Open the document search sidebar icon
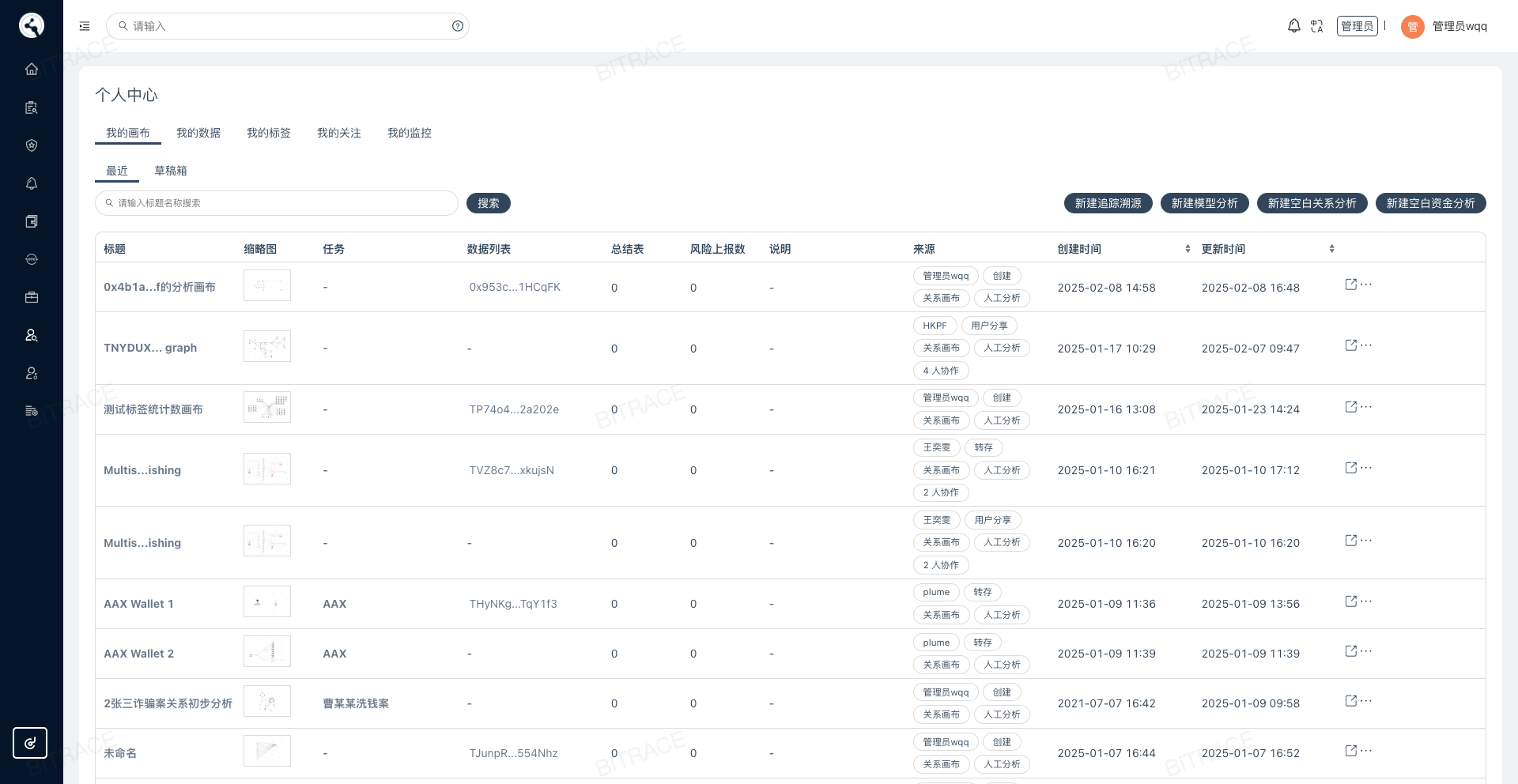The width and height of the screenshot is (1518, 784). pos(32,107)
